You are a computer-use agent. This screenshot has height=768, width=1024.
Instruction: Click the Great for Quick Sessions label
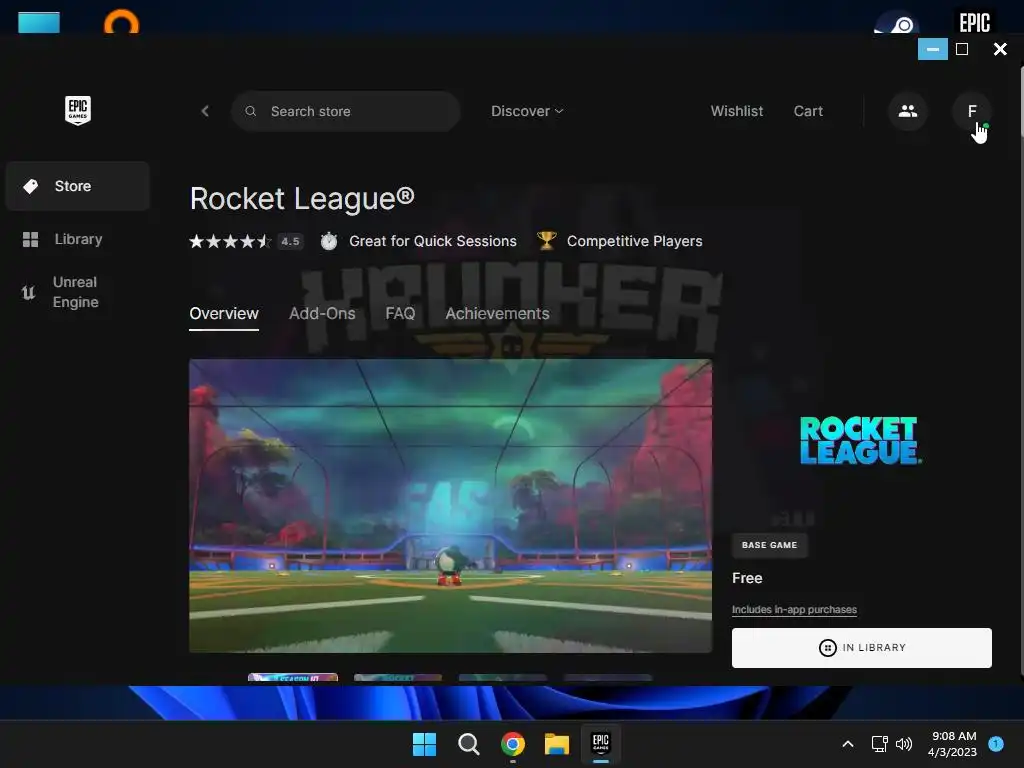tap(432, 241)
